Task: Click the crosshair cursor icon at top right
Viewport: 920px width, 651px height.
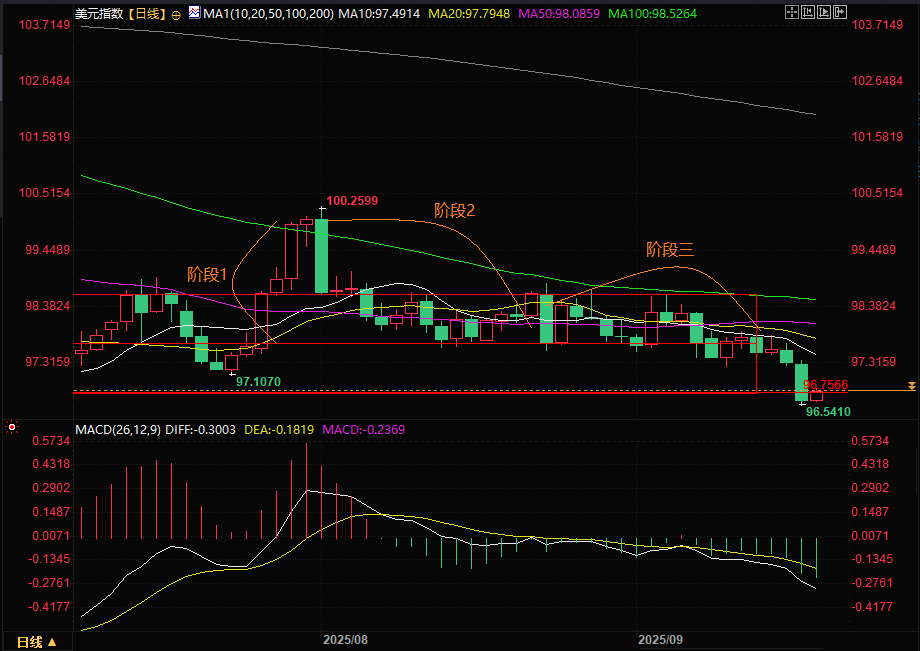Action: [792, 12]
